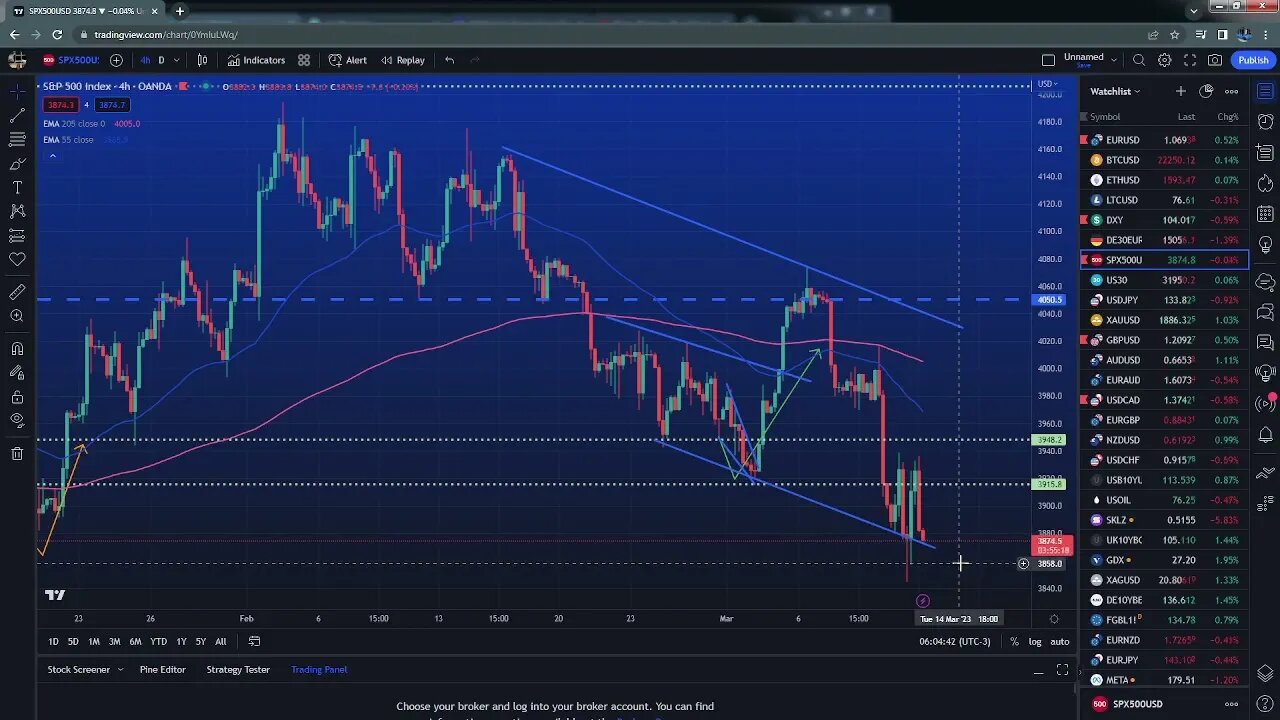1280x720 pixels.
Task: Take a chart snapshot with camera icon
Action: coord(1215,60)
